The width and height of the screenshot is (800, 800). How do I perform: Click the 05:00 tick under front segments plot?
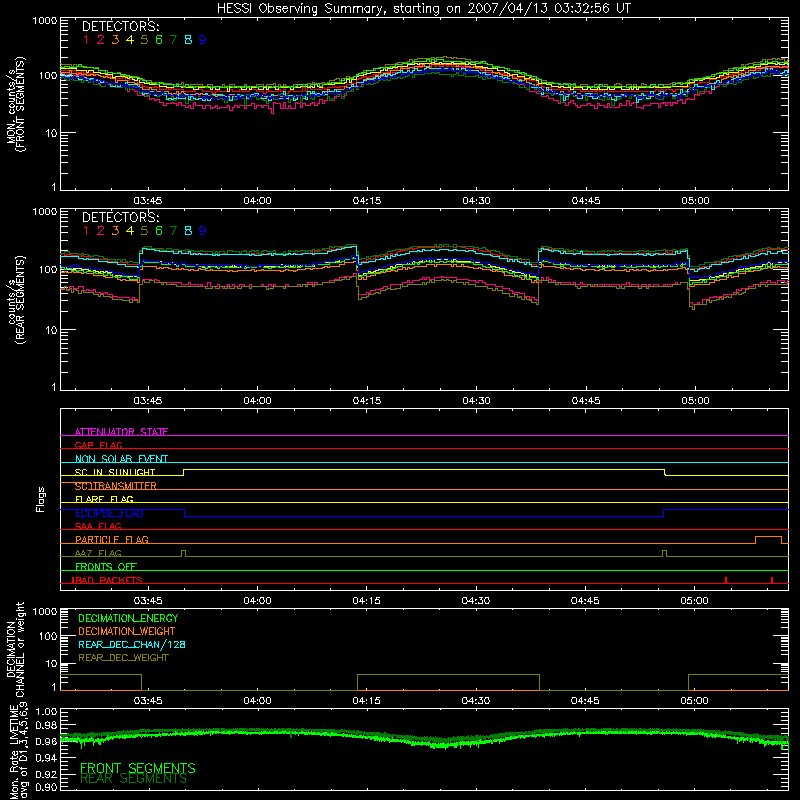pos(695,201)
